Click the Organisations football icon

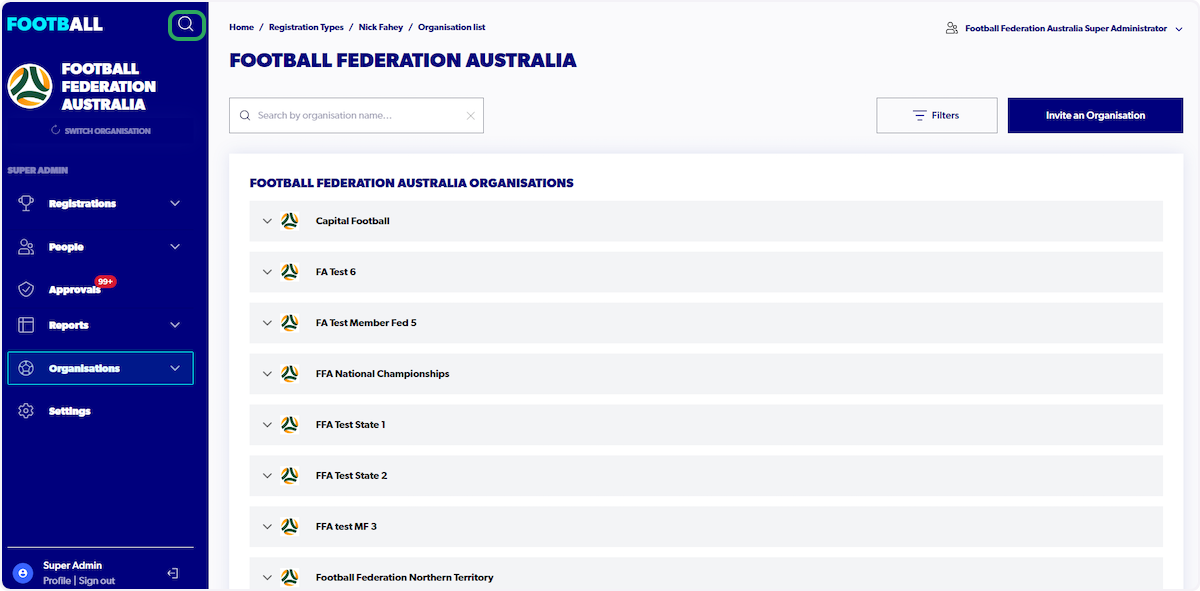click(x=27, y=368)
